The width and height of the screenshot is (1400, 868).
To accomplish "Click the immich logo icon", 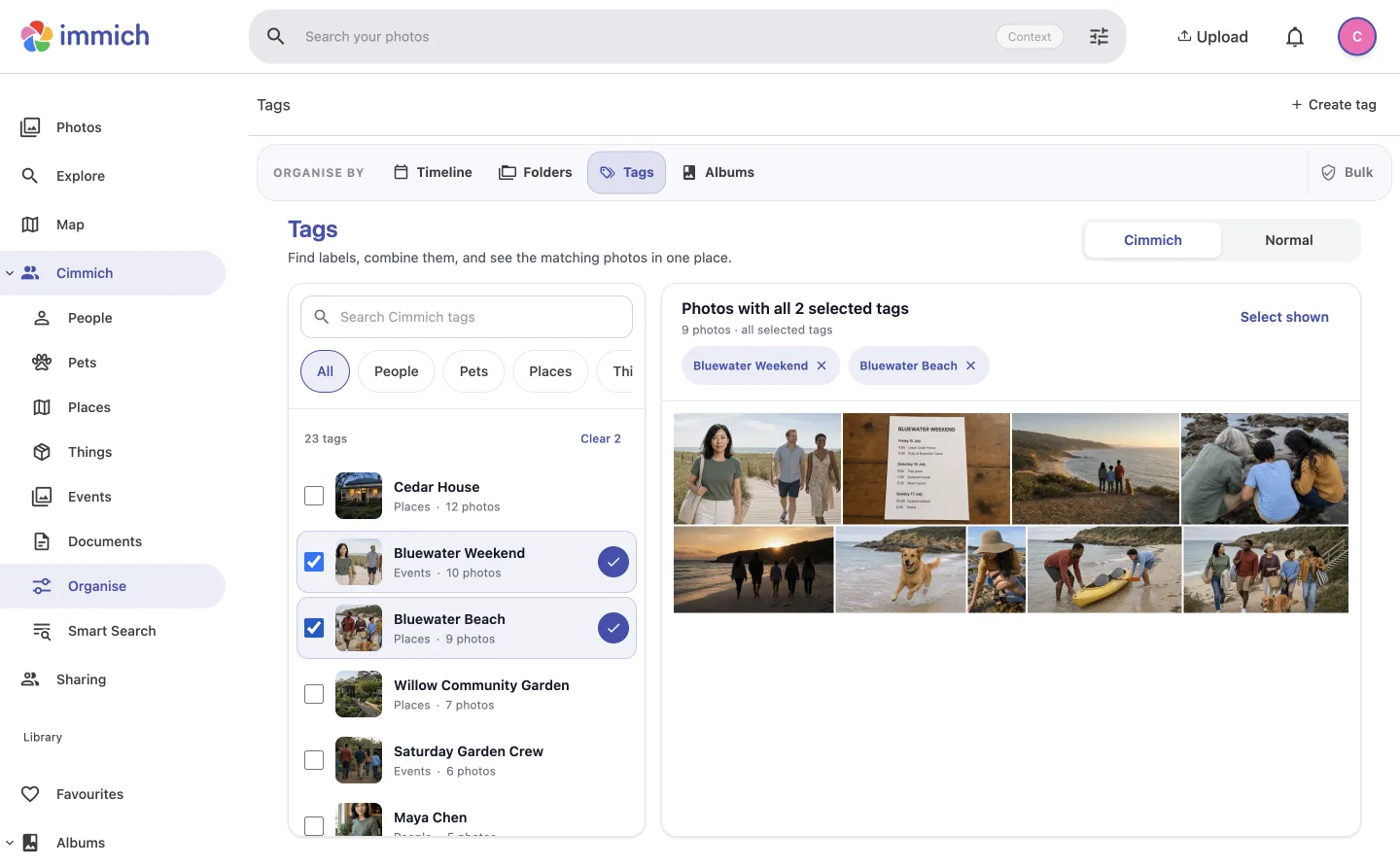I will [37, 36].
